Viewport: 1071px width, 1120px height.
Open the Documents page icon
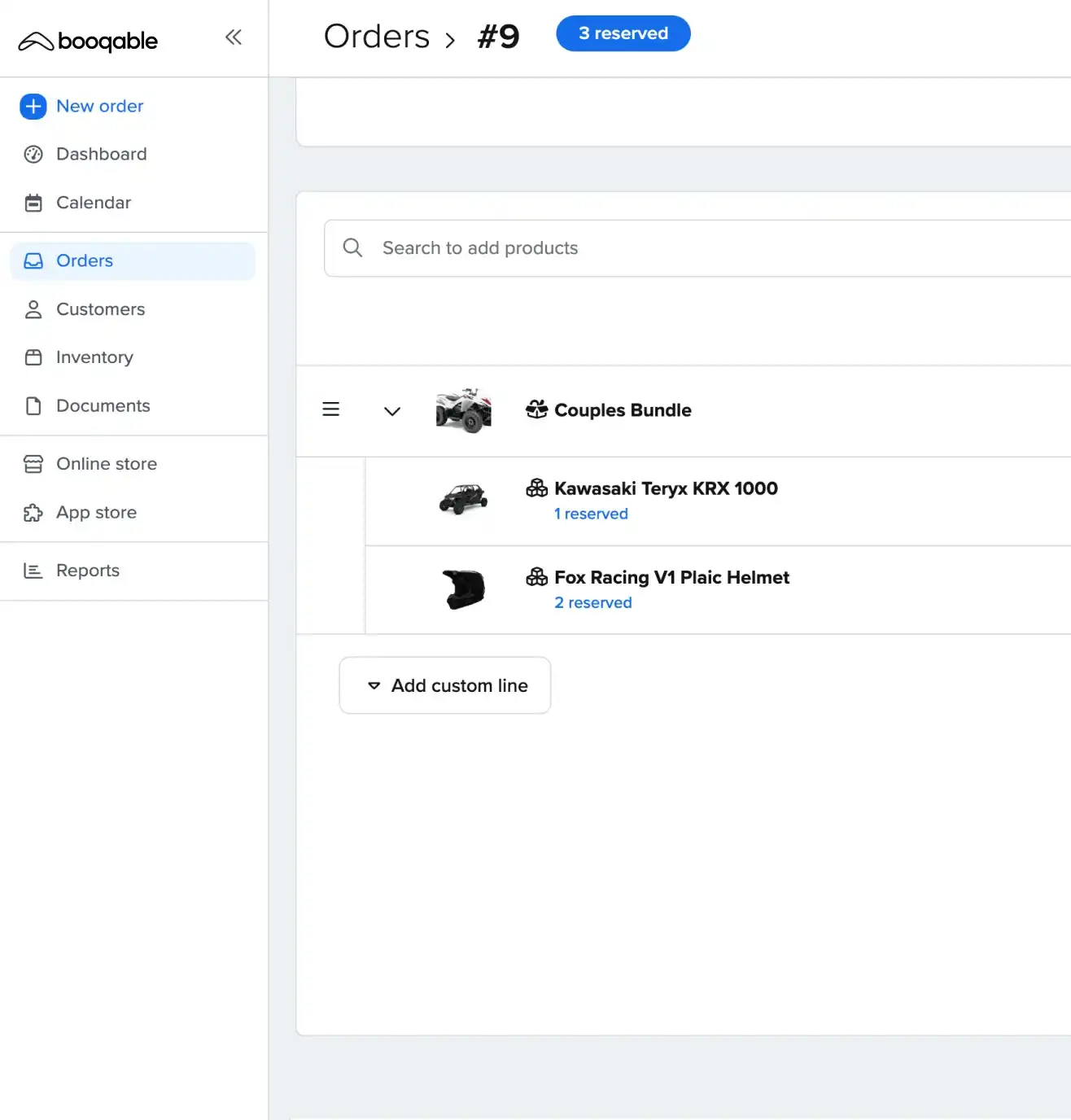click(x=33, y=406)
